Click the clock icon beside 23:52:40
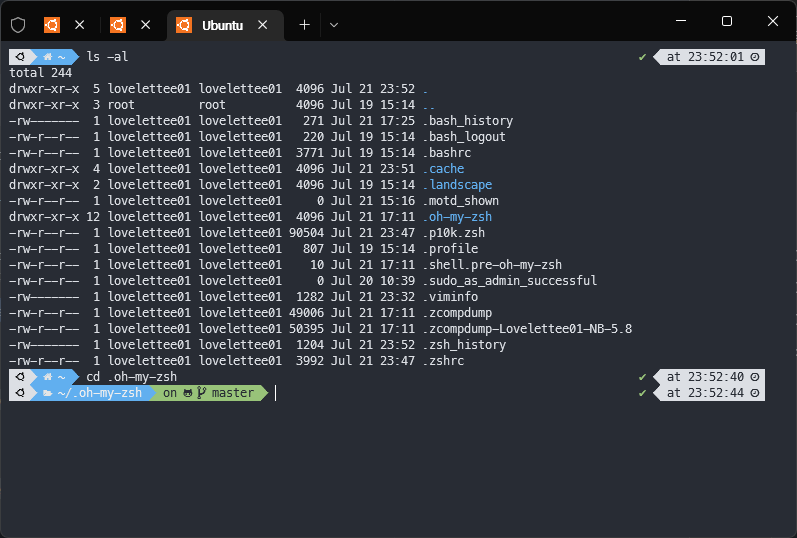The width and height of the screenshot is (797, 538). [755, 377]
